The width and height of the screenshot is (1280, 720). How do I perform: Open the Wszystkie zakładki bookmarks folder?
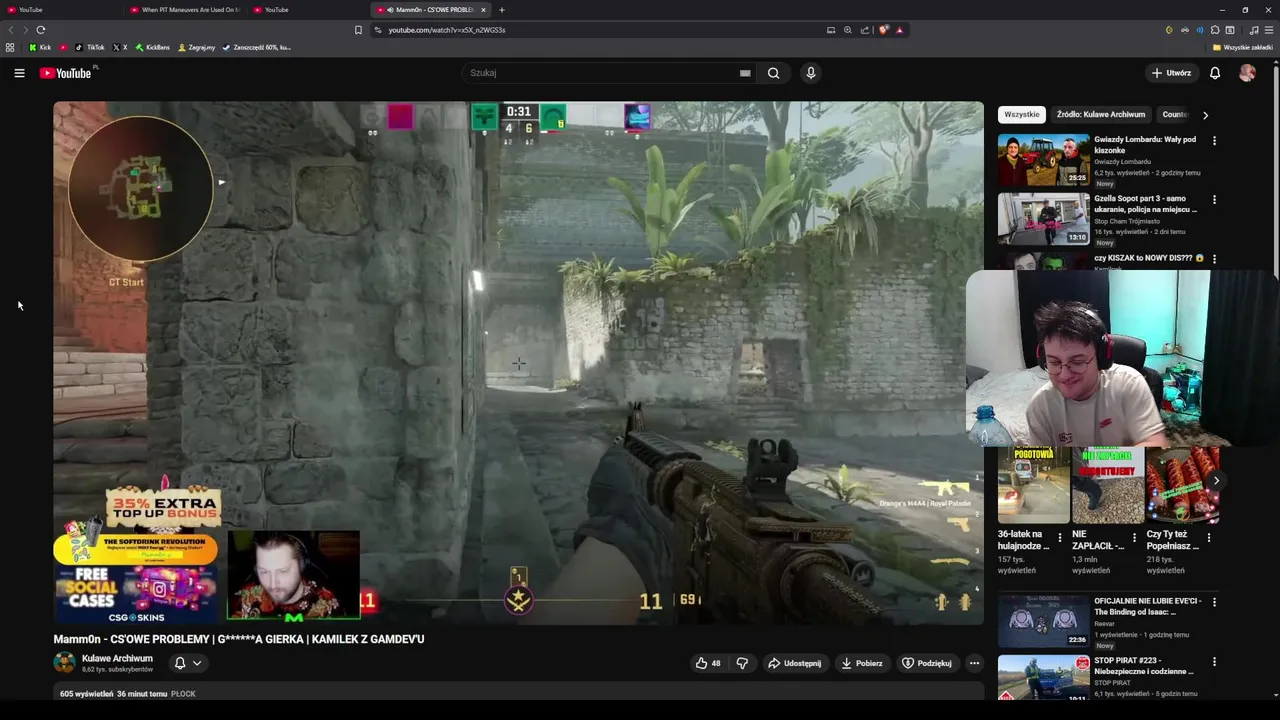pos(1243,47)
